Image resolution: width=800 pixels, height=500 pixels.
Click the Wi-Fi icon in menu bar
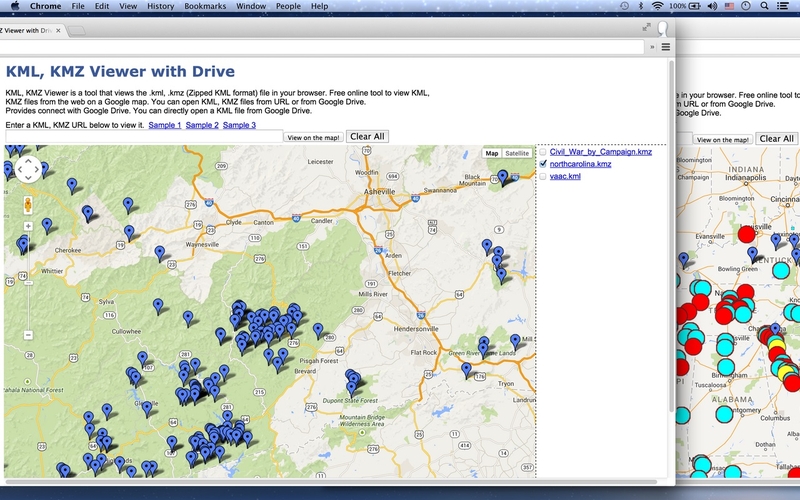click(657, 6)
